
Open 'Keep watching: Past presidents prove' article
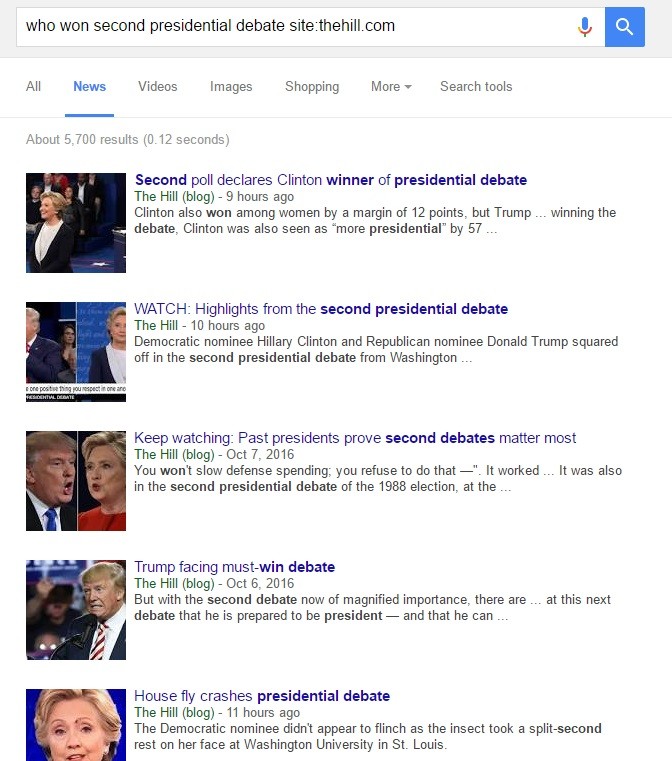click(355, 438)
